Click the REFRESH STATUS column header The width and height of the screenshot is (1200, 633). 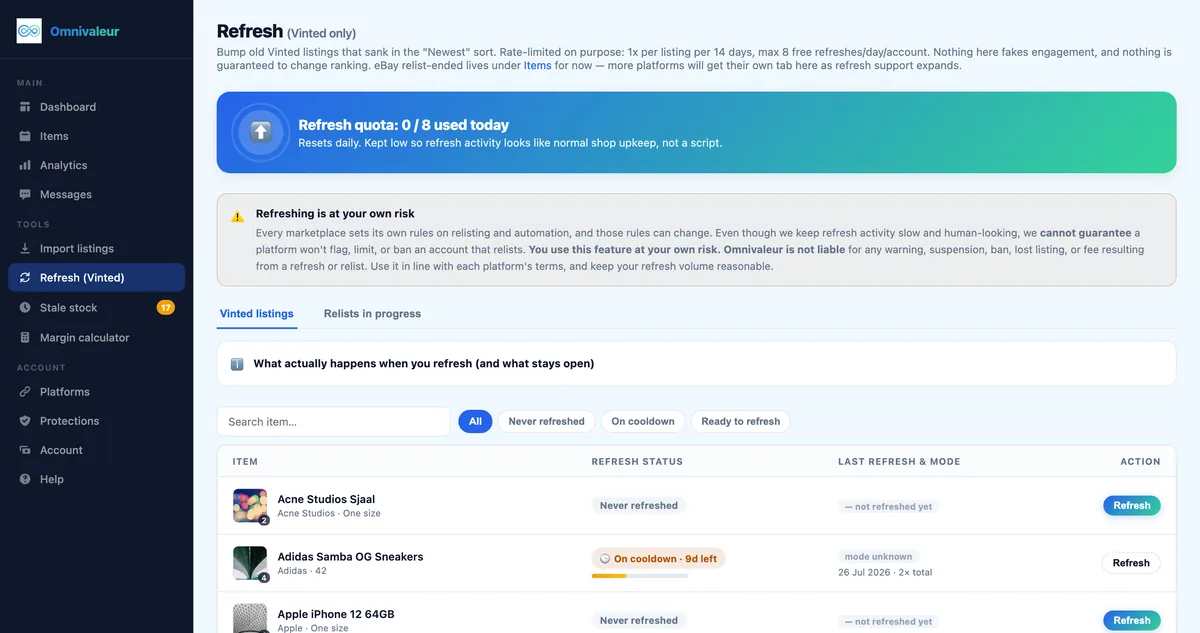coord(637,462)
